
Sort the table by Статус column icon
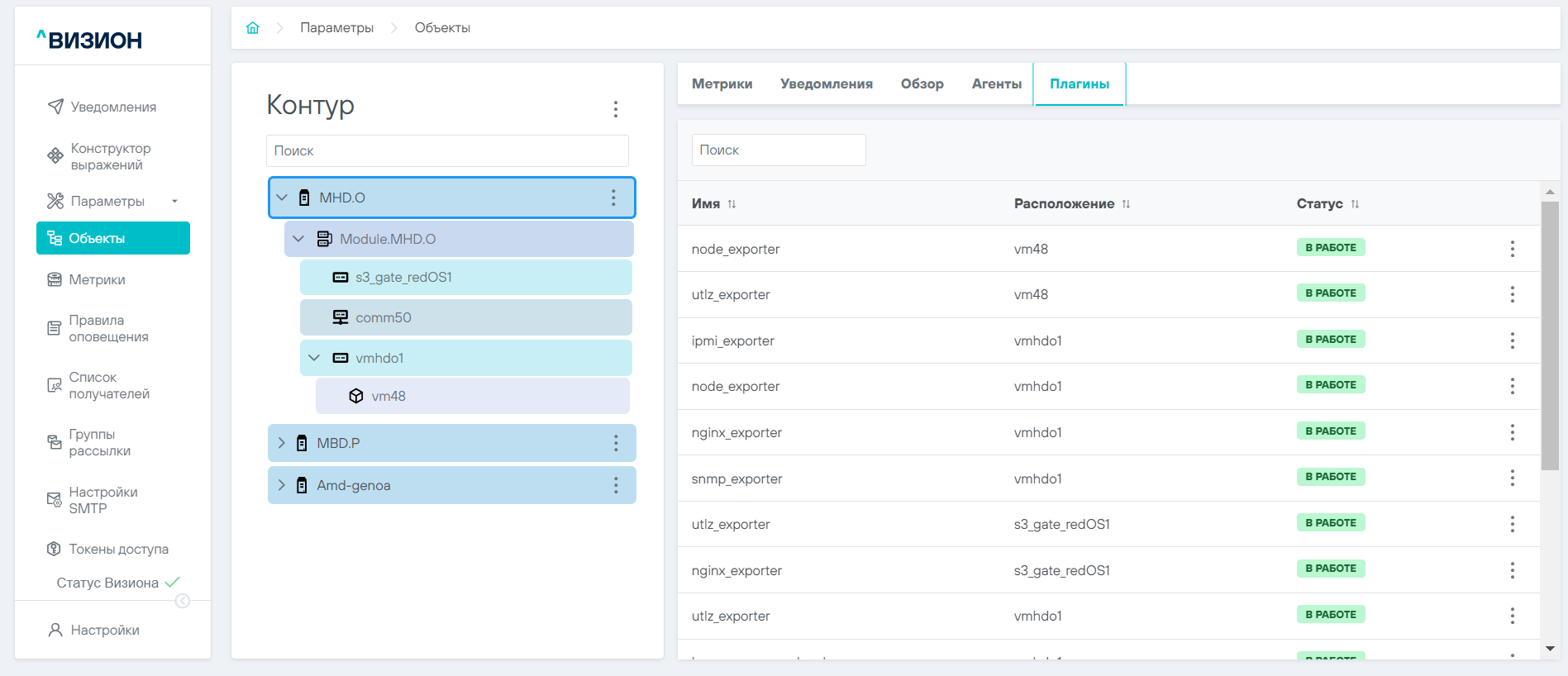point(1355,204)
